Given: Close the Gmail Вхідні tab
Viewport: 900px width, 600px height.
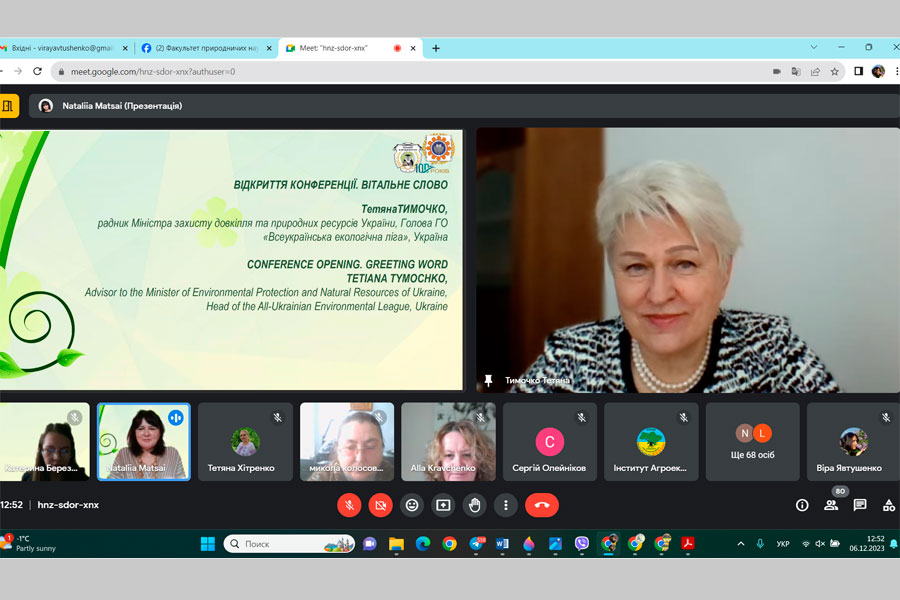Looking at the screenshot, I should point(125,48).
